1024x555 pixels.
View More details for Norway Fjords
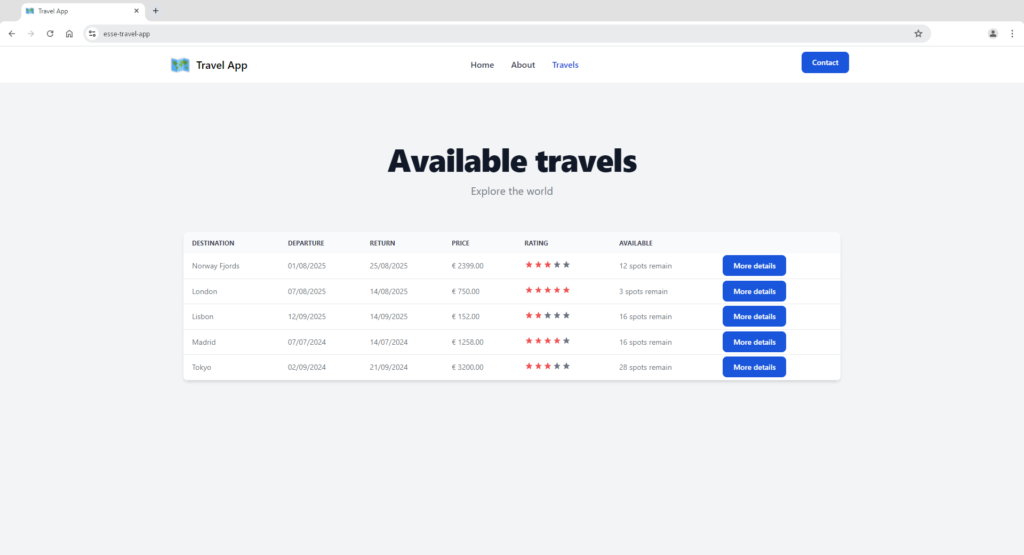click(x=754, y=266)
